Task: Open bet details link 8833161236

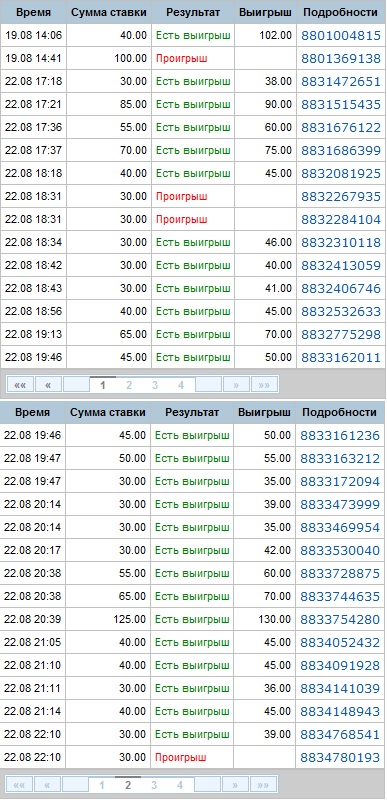Action: point(340,436)
